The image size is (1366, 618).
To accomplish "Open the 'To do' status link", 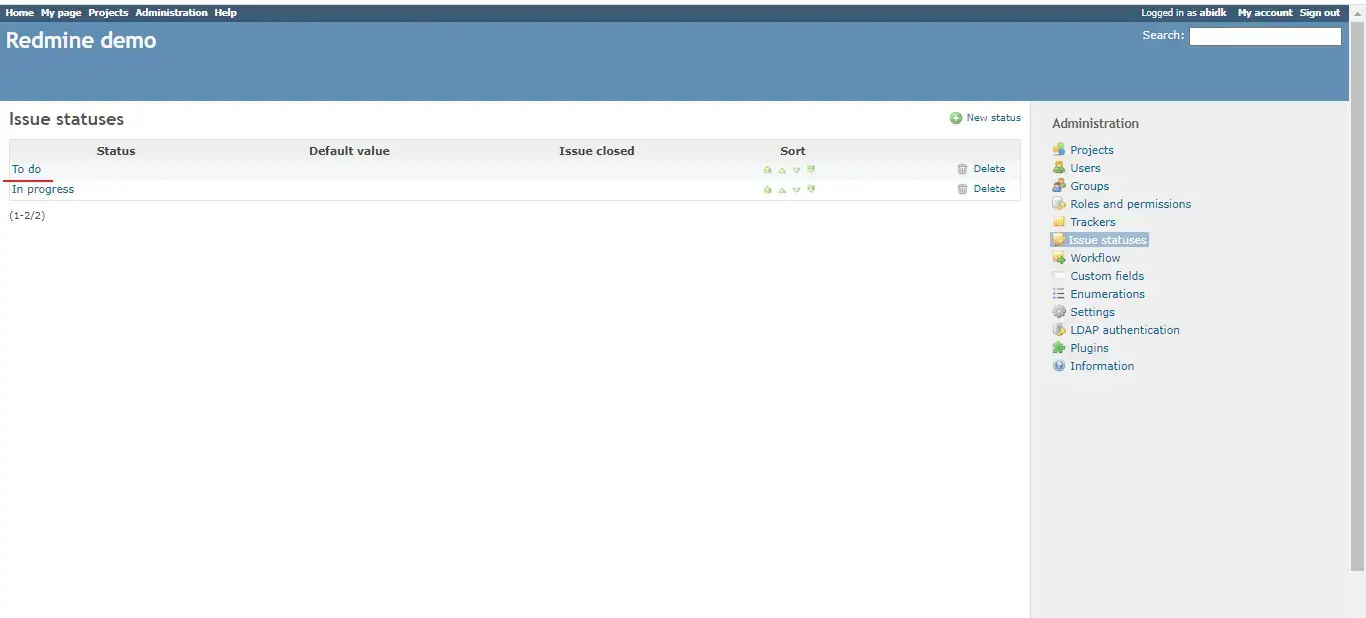I will (x=27, y=169).
